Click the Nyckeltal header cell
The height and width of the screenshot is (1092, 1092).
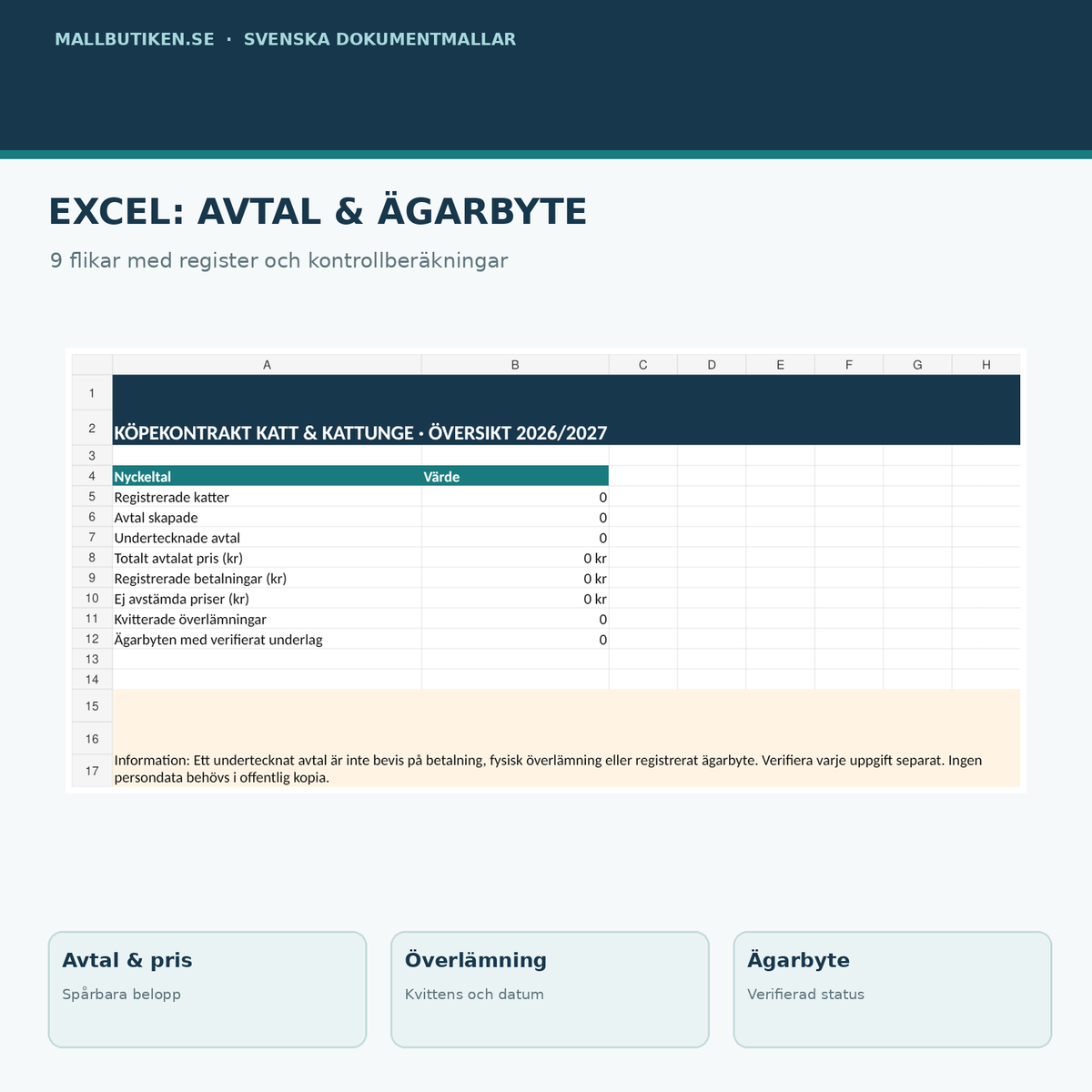[x=267, y=476]
